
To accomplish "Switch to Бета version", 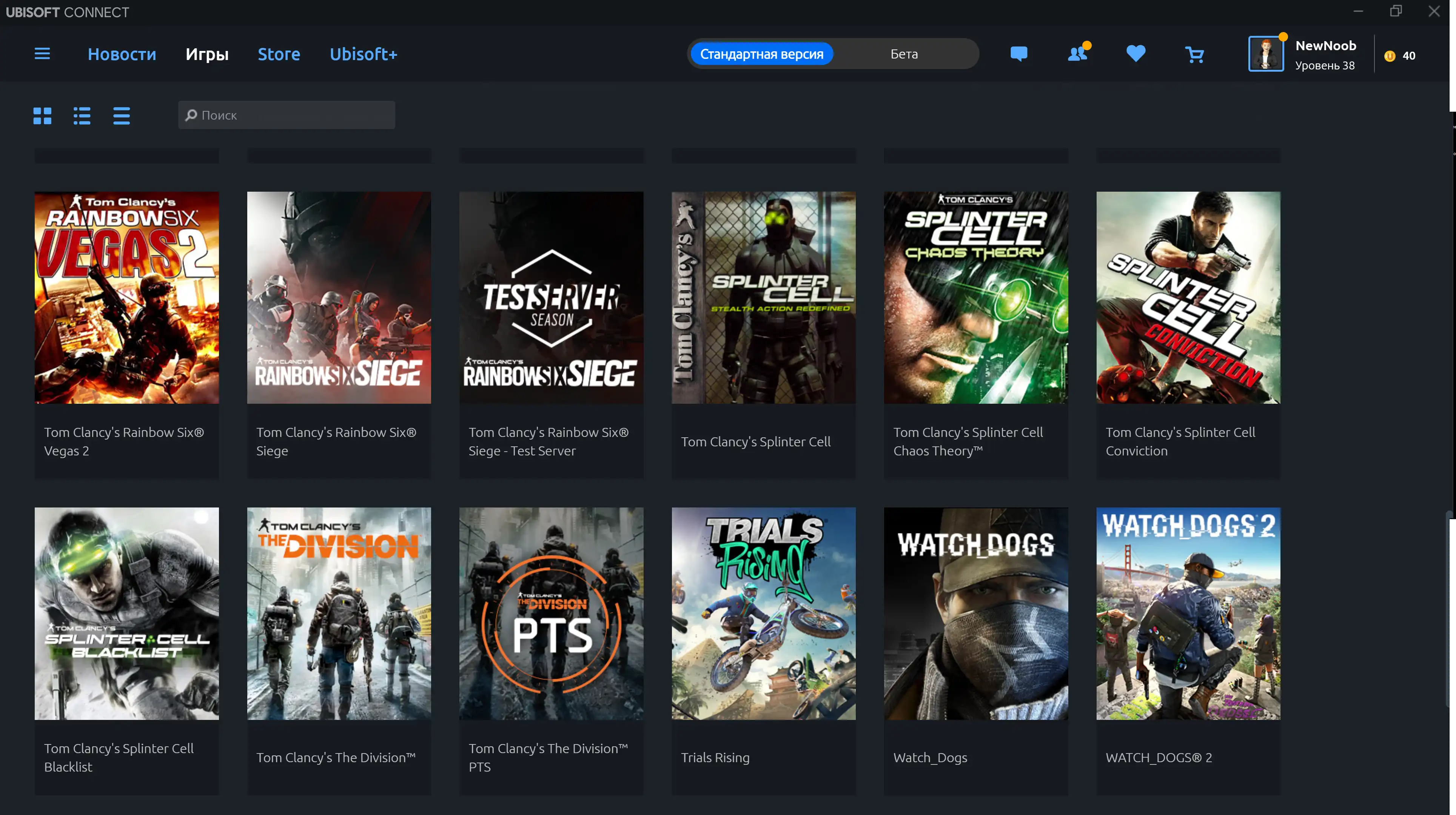I will [x=904, y=54].
